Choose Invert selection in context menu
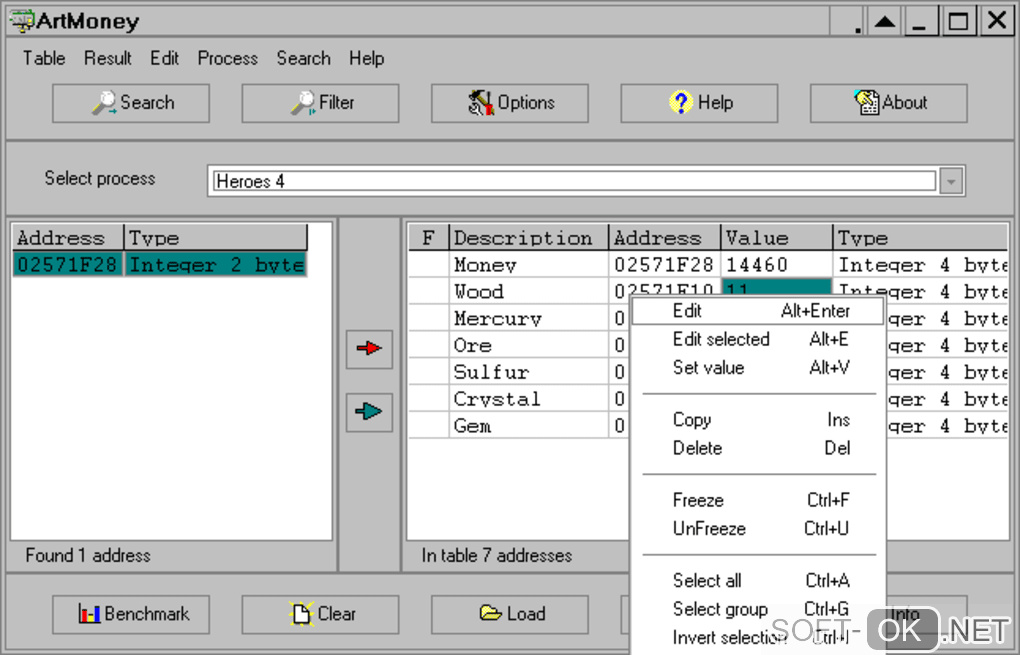 pyautogui.click(x=758, y=637)
